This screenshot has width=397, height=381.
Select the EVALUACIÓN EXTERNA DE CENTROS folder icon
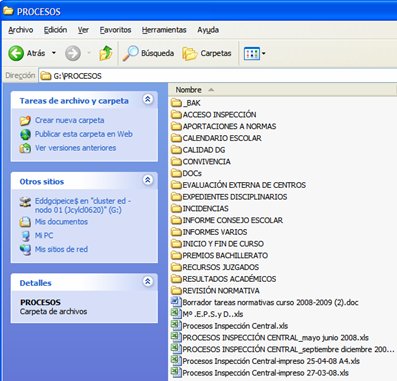click(x=176, y=185)
